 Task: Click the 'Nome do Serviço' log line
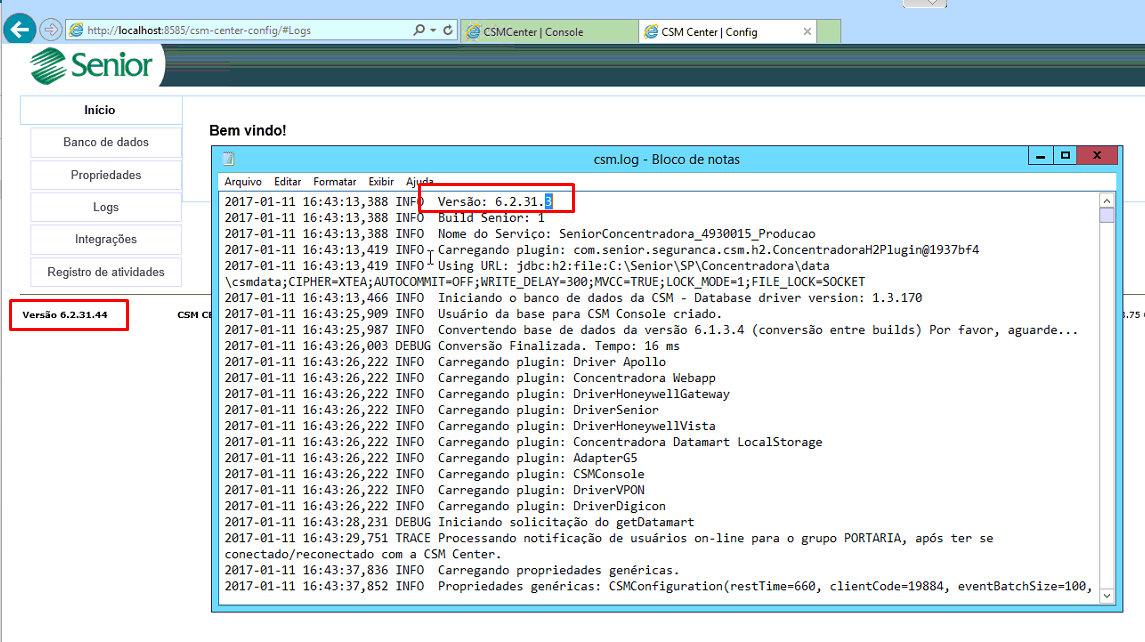click(x=627, y=234)
